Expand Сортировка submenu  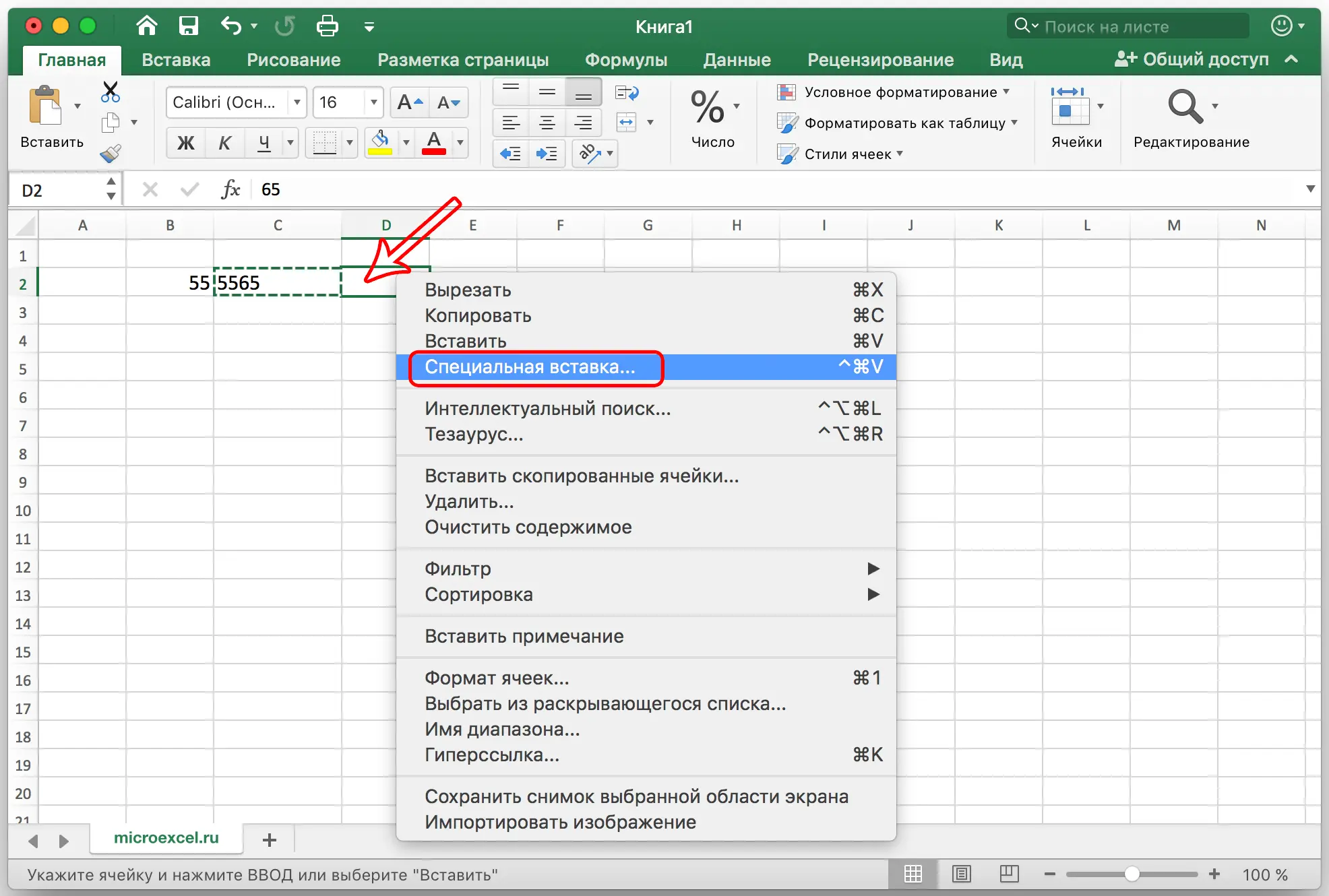[x=646, y=594]
